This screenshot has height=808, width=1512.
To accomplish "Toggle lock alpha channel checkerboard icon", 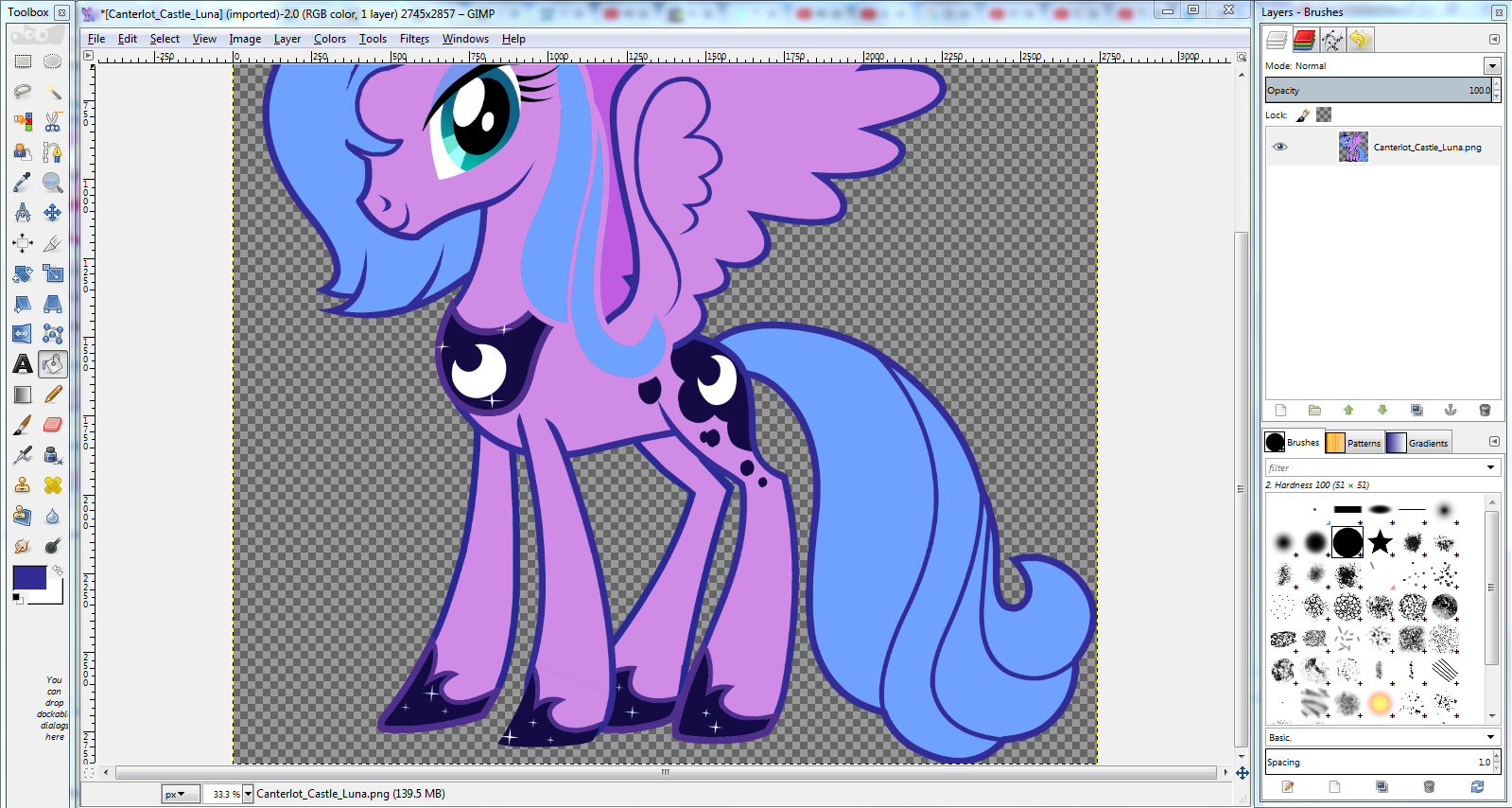I will [1324, 115].
